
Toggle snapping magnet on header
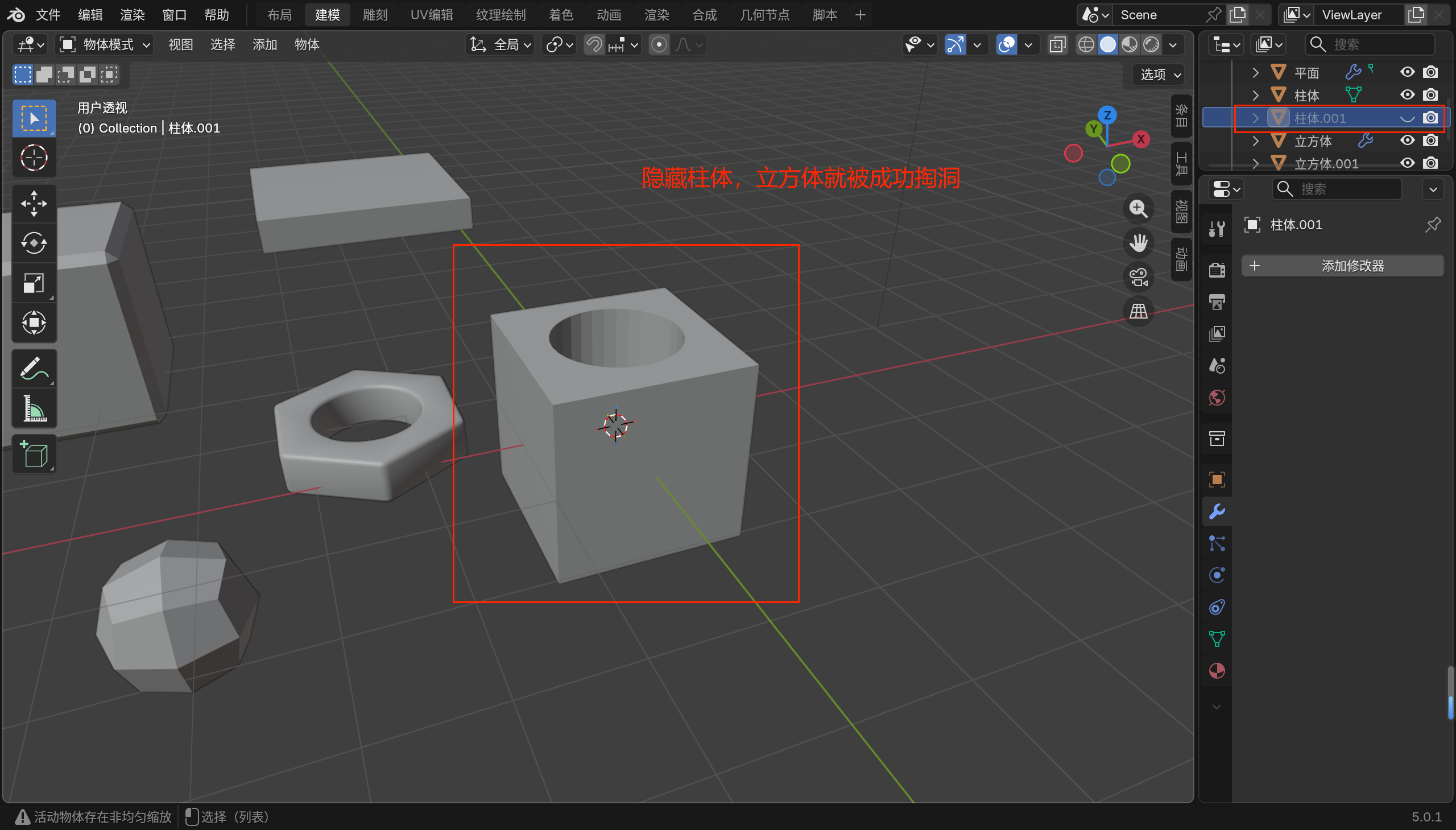coord(594,44)
